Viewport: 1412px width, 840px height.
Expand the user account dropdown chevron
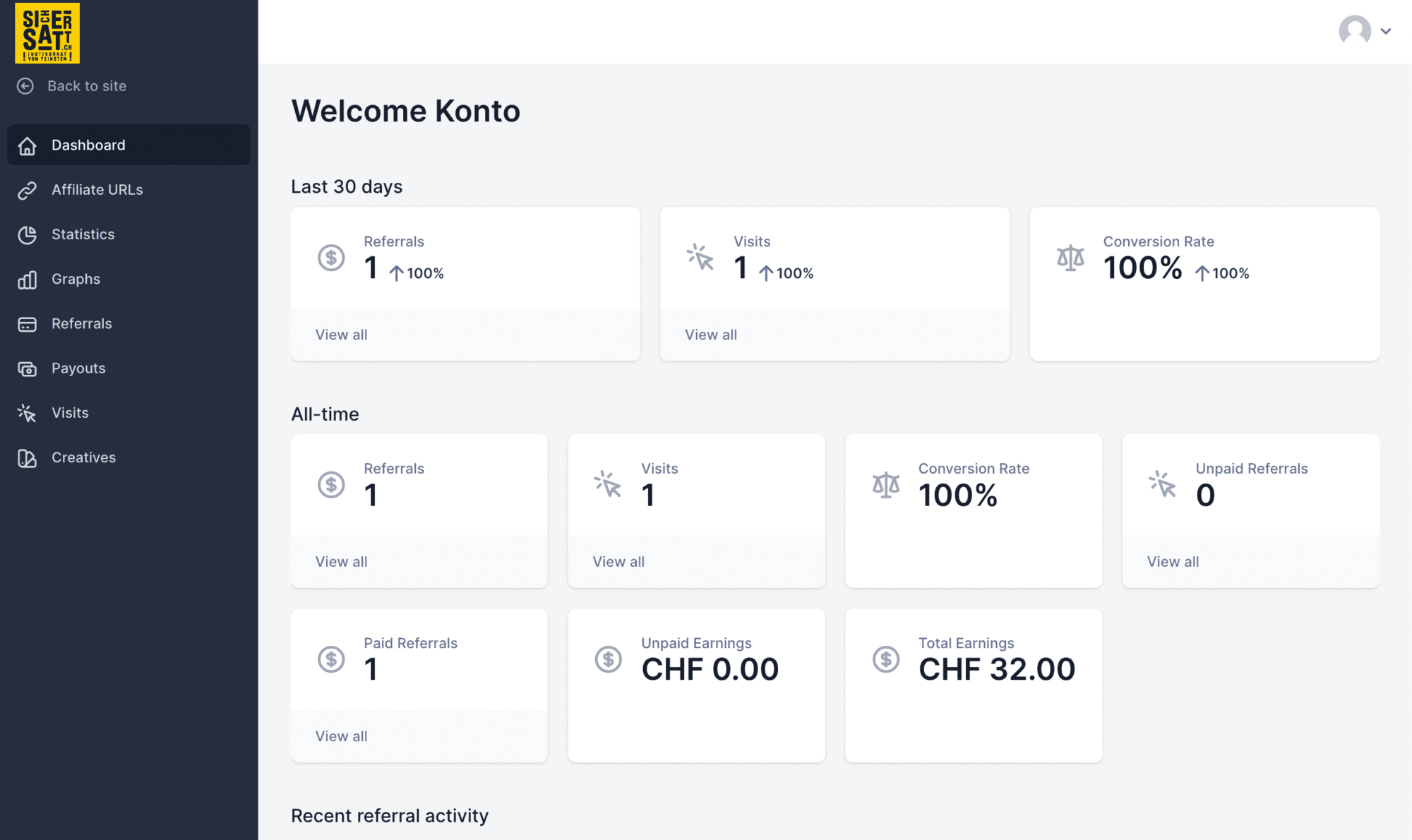click(1386, 31)
